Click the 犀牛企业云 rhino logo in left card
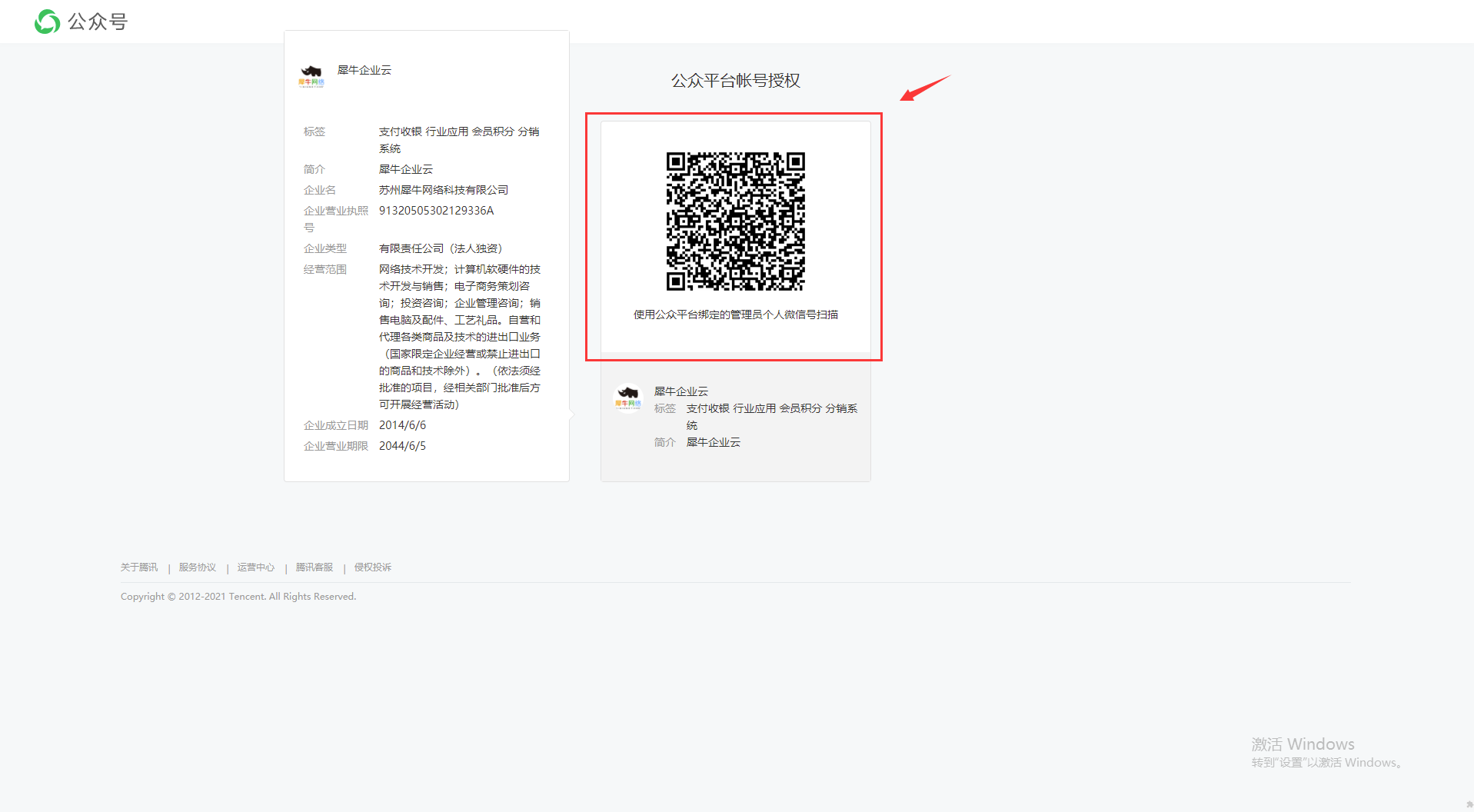This screenshot has width=1474, height=812. (311, 76)
